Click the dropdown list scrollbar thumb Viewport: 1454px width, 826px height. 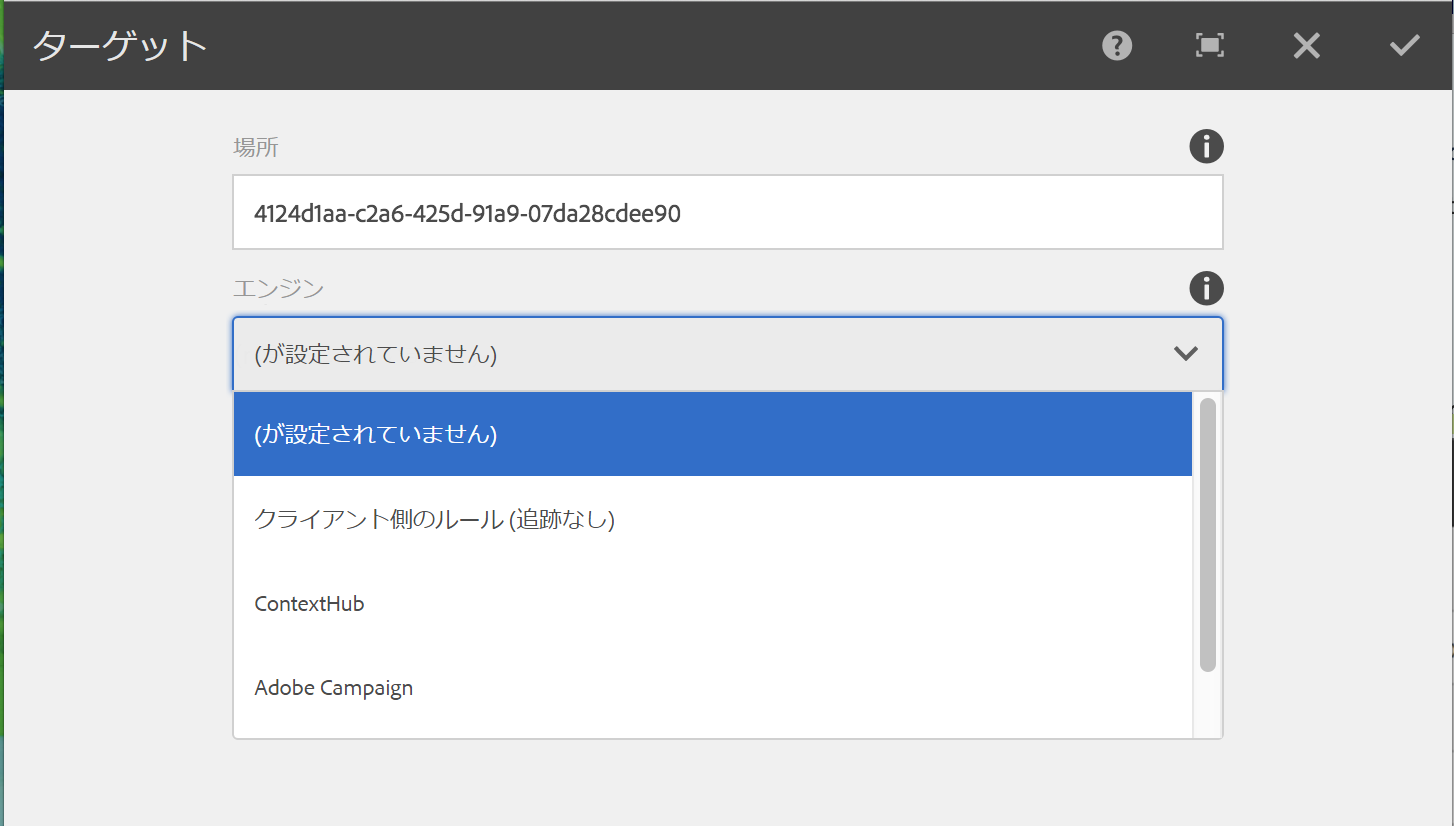tap(1207, 534)
